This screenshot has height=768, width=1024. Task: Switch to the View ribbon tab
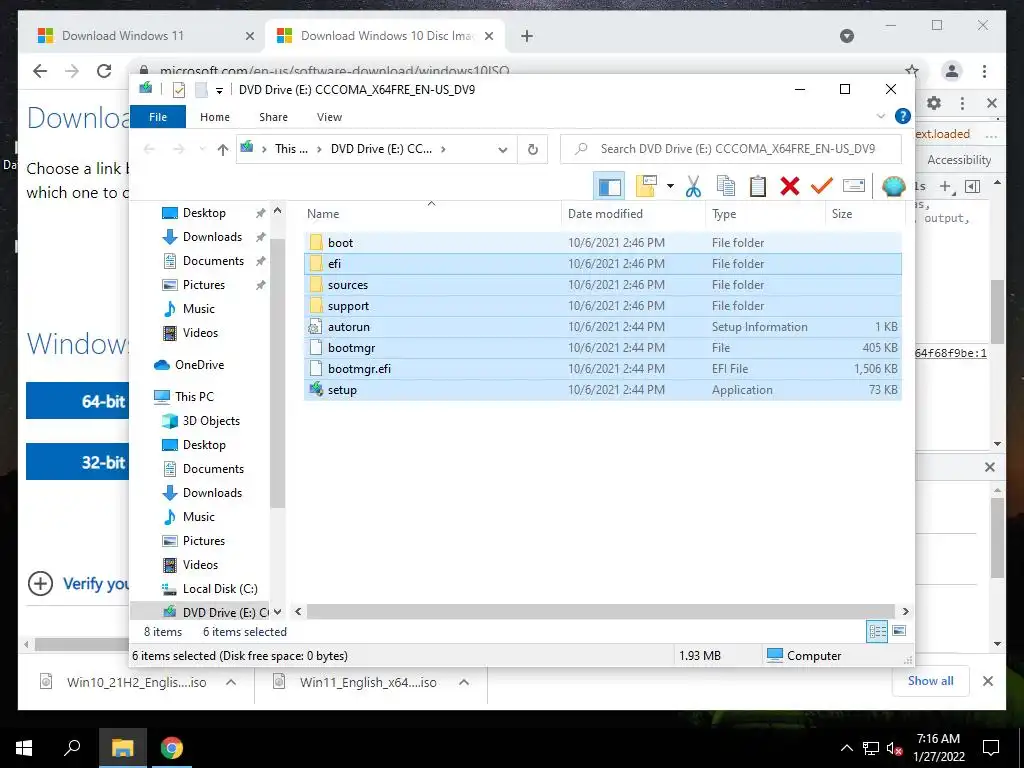pyautogui.click(x=329, y=117)
